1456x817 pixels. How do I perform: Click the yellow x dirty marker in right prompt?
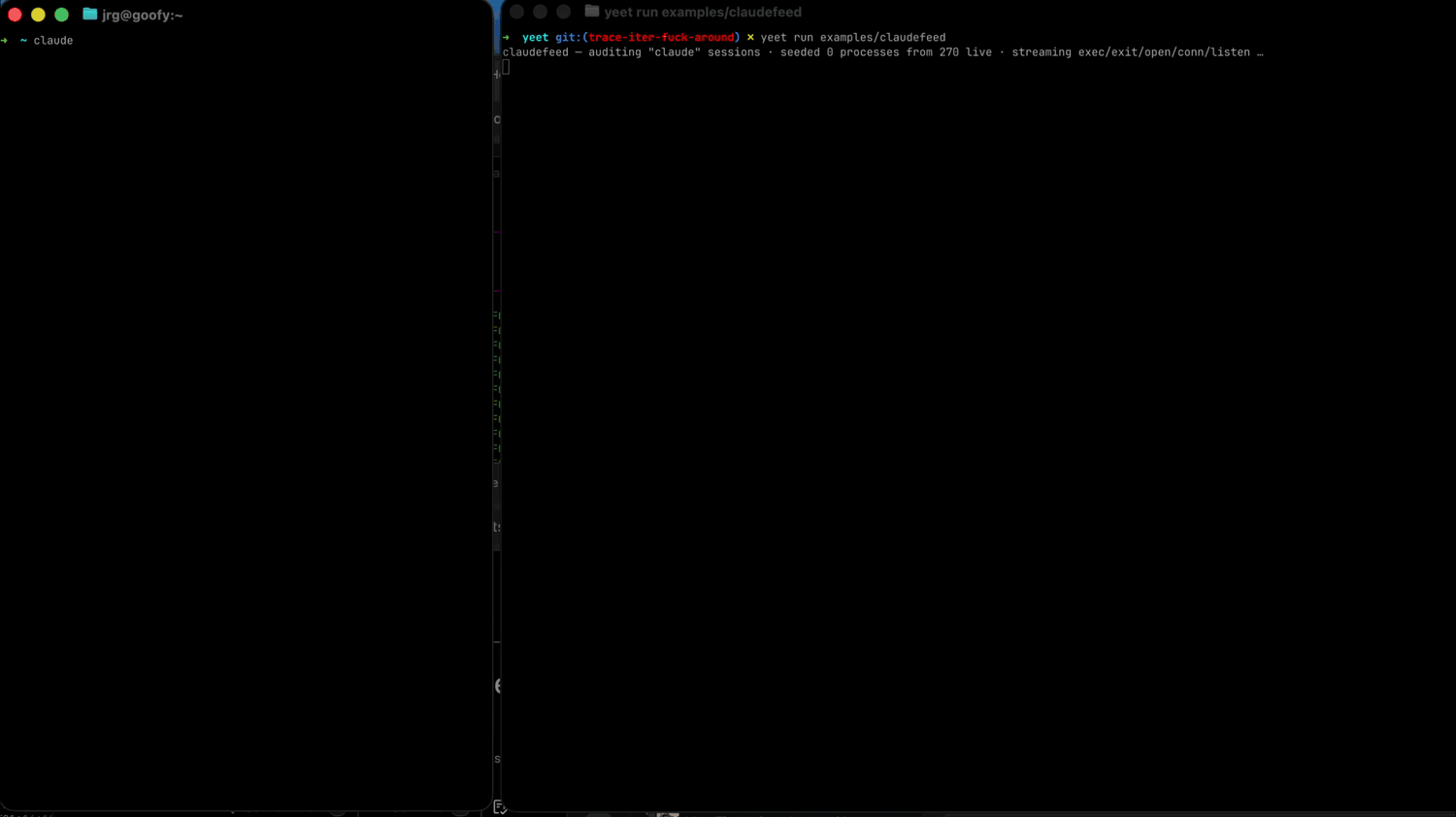click(x=749, y=38)
